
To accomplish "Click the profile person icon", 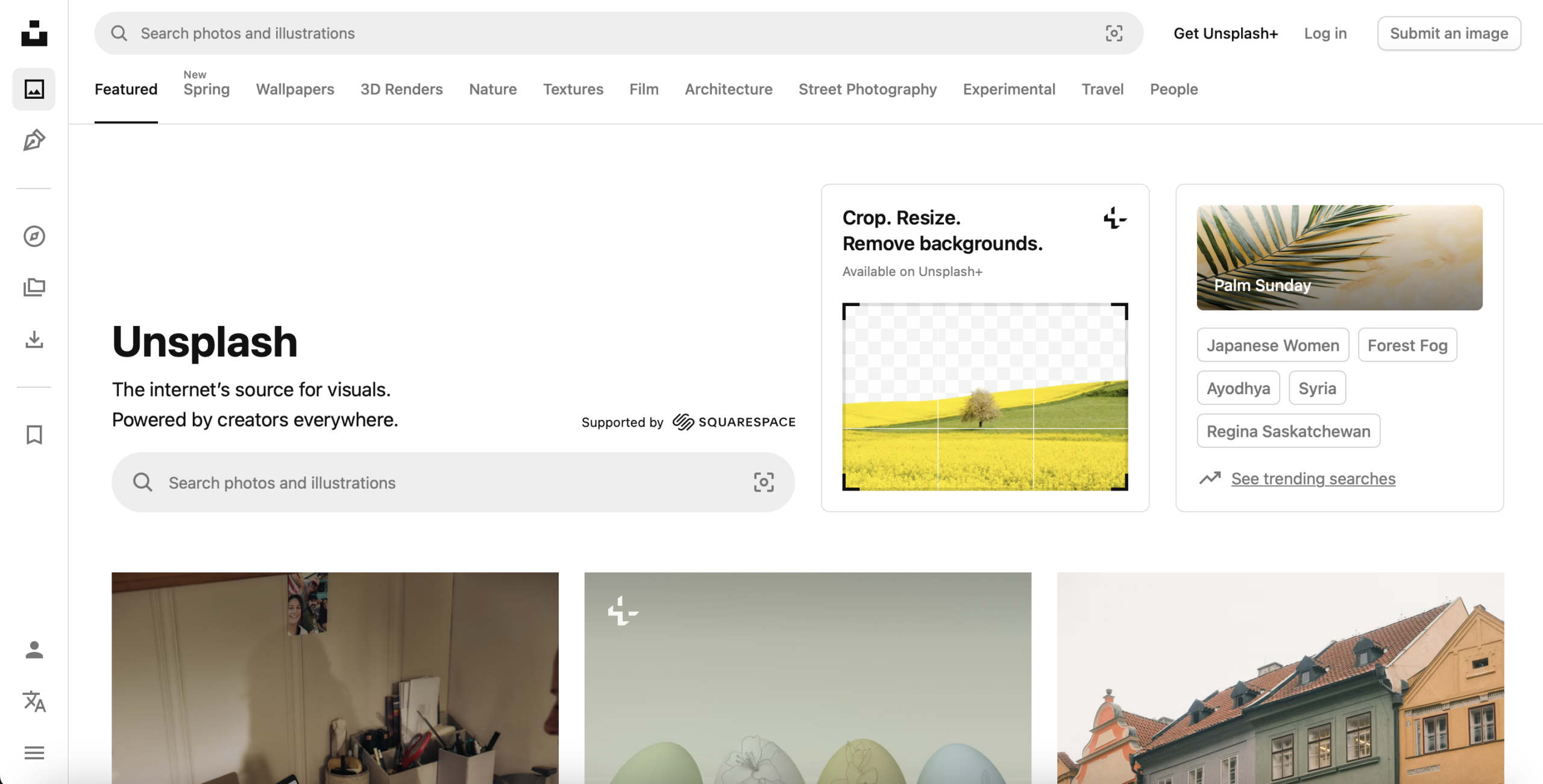I will coord(34,650).
